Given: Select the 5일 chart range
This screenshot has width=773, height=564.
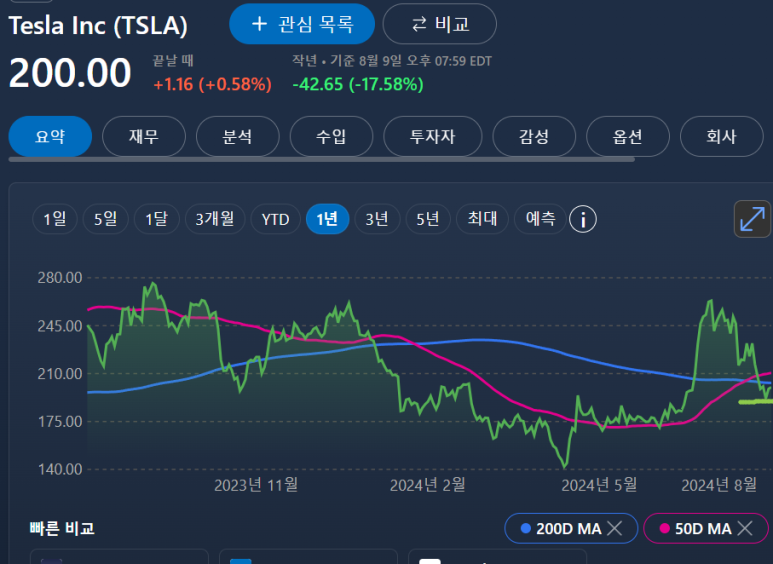Looking at the screenshot, I should tap(105, 219).
